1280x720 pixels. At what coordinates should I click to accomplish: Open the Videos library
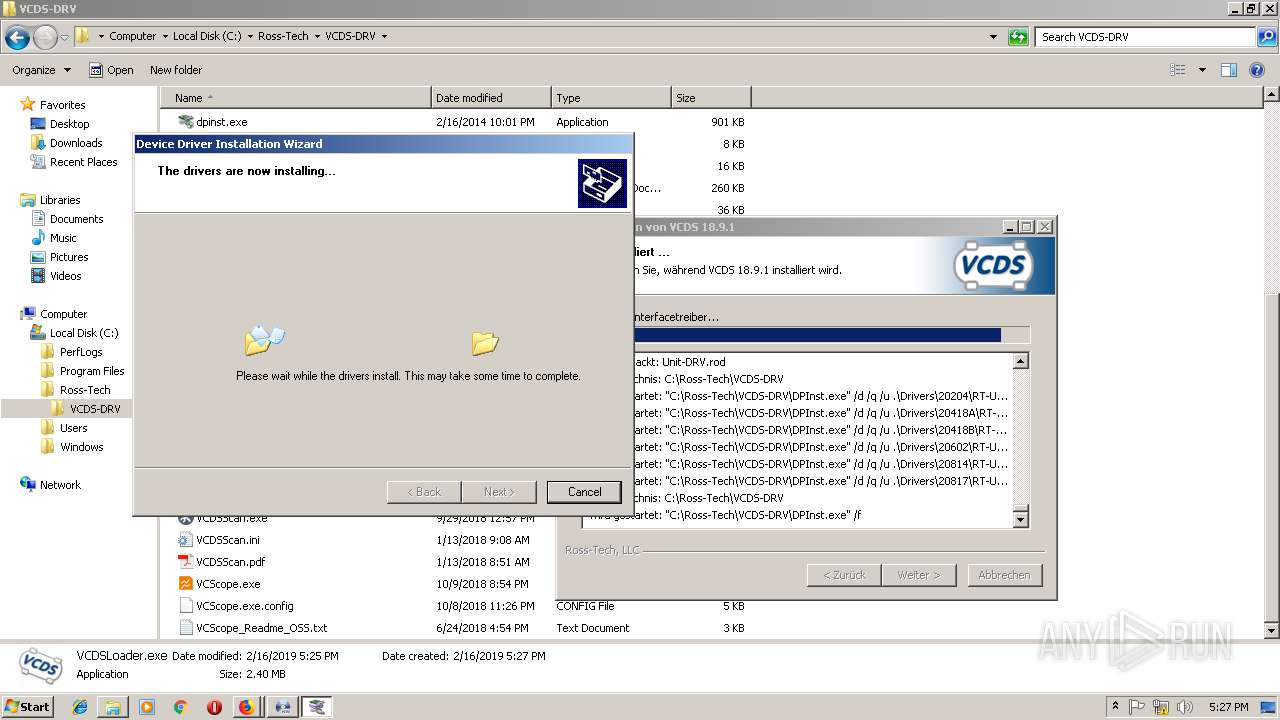[65, 276]
